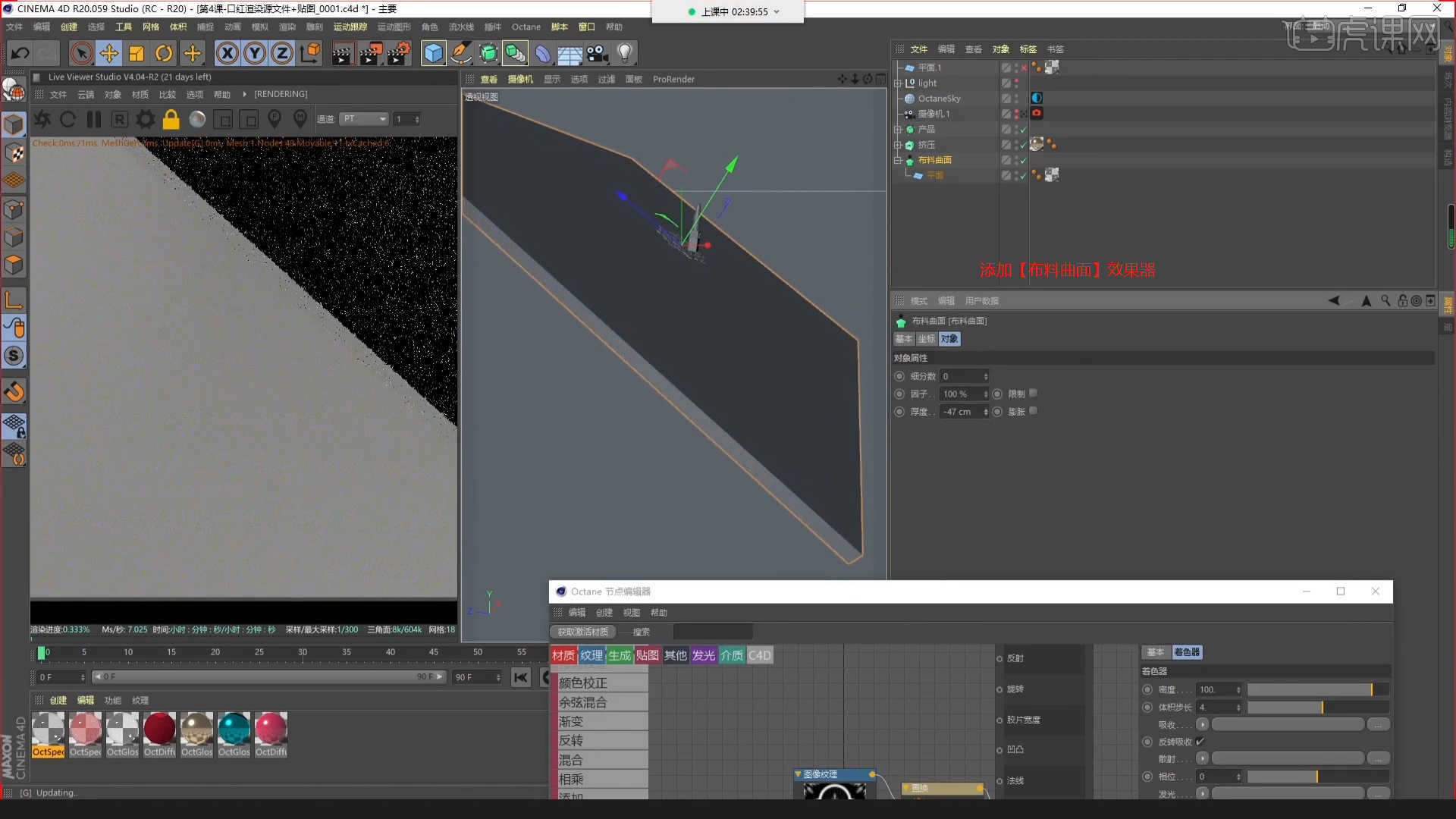
Task: Click the Undo arrow in top toolbar
Action: point(20,53)
